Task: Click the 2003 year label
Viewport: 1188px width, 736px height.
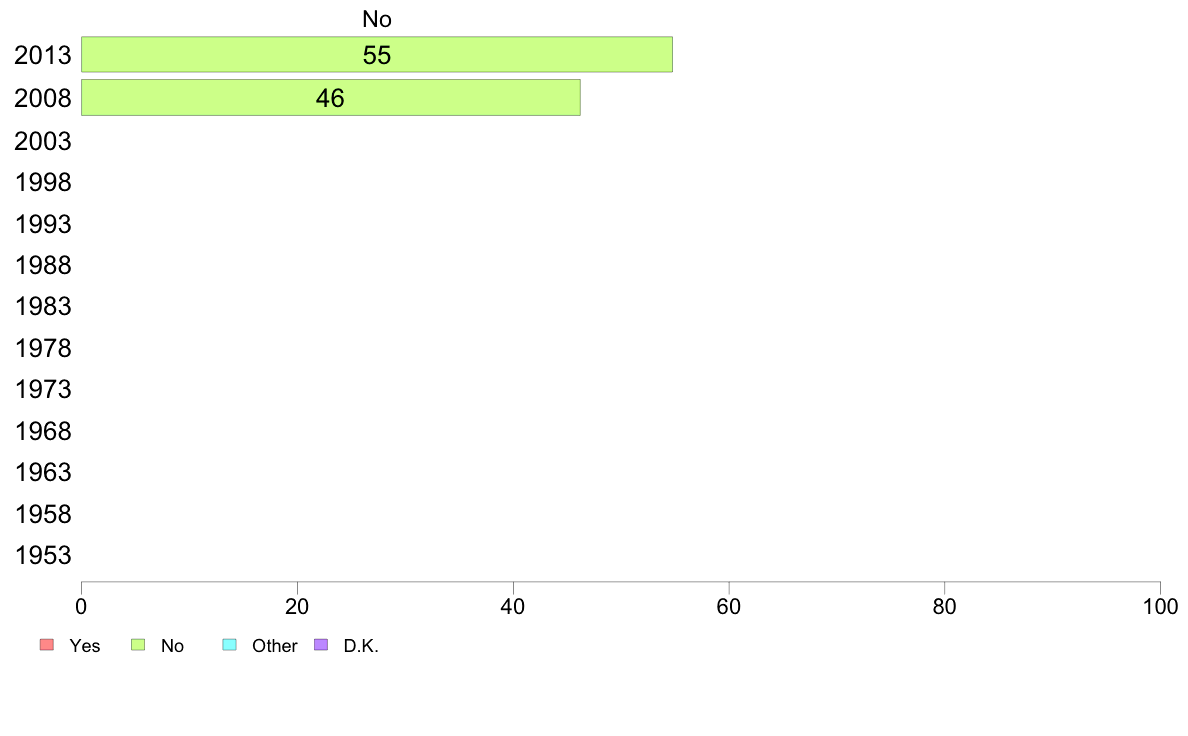Action: (42, 141)
